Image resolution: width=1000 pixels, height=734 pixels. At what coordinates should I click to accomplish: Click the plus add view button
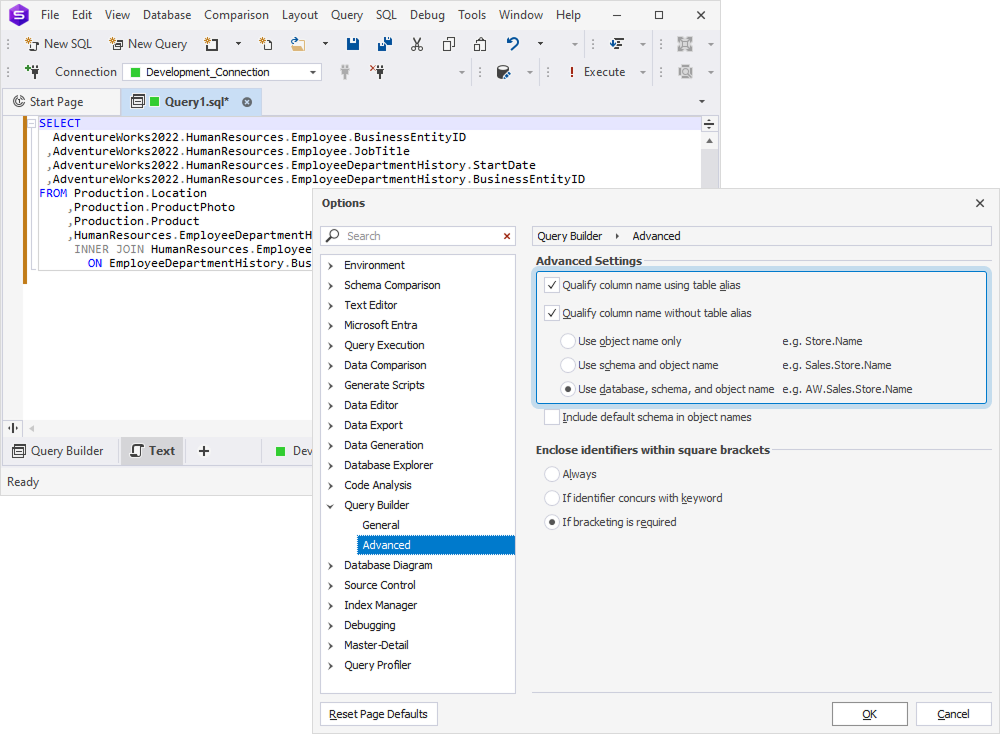(203, 451)
